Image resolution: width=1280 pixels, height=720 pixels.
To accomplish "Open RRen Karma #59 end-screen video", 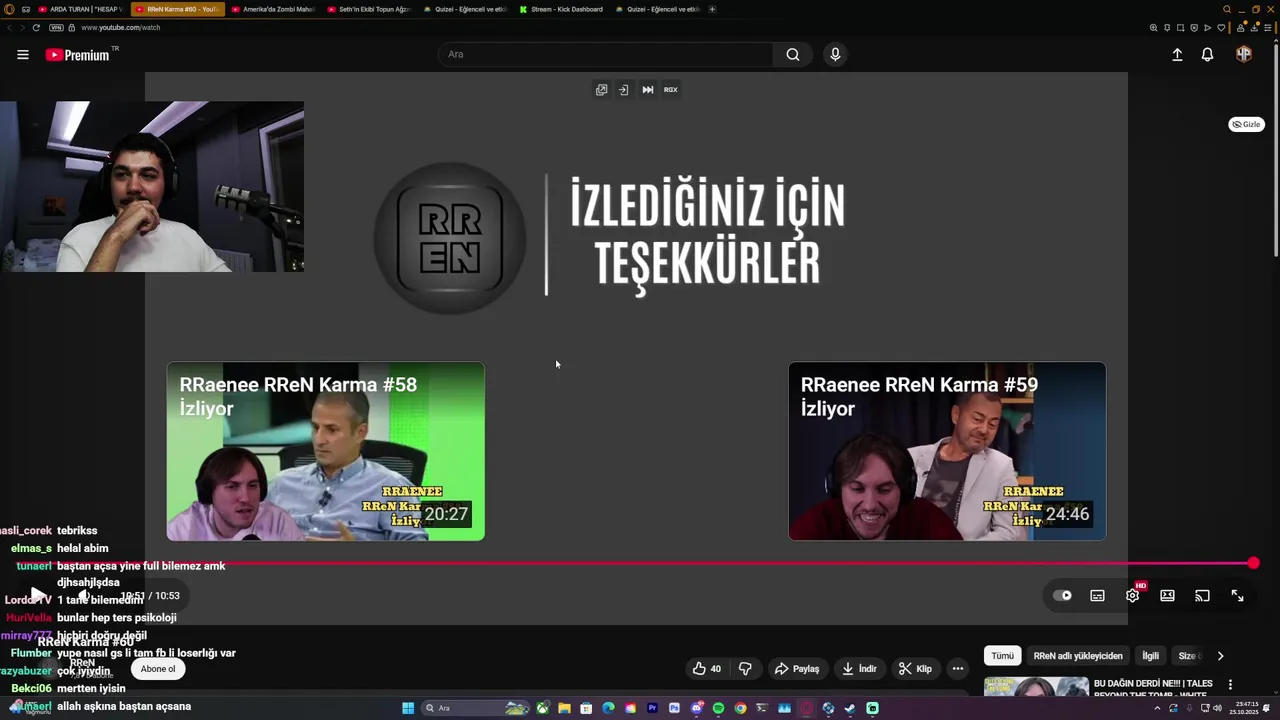I will [x=947, y=451].
